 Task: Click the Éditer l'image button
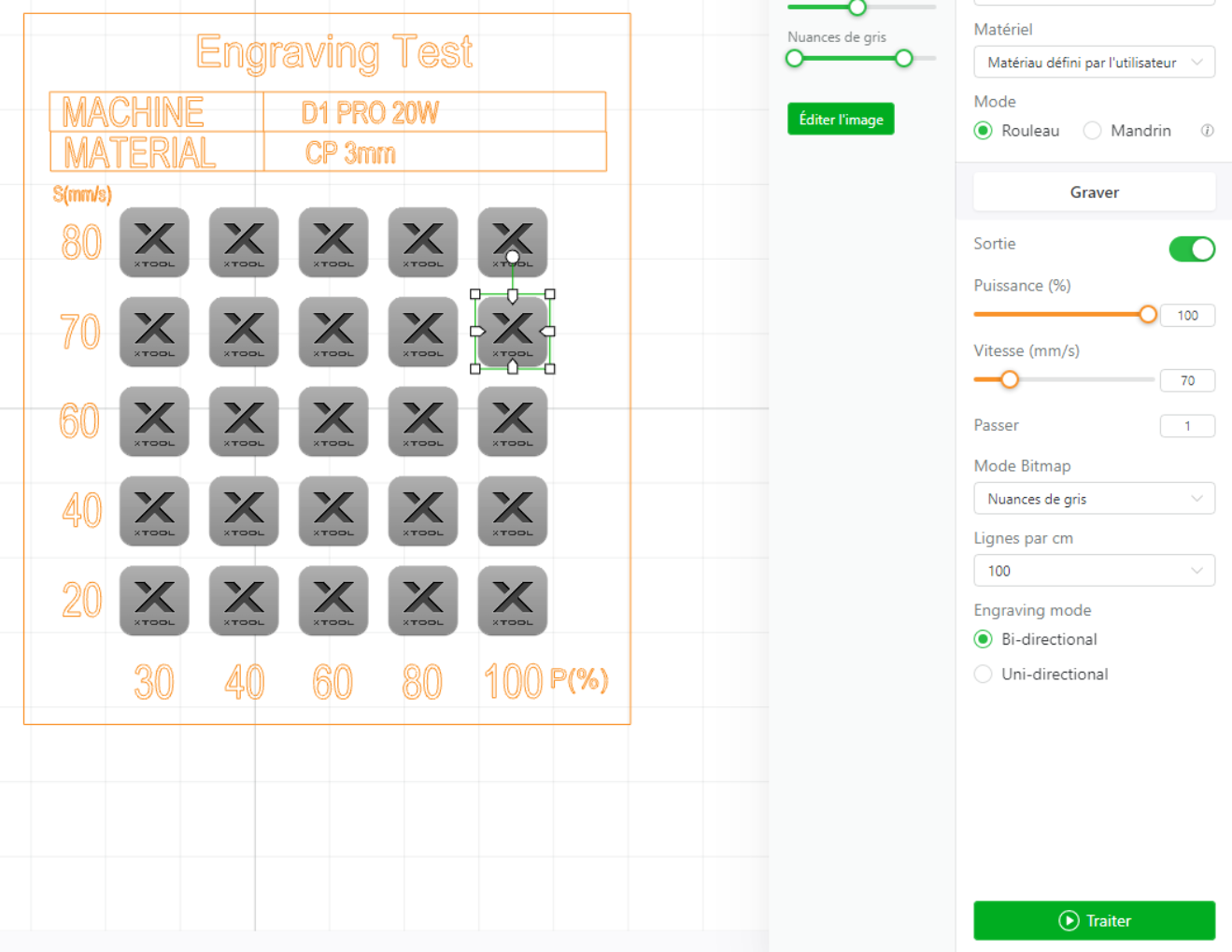840,119
